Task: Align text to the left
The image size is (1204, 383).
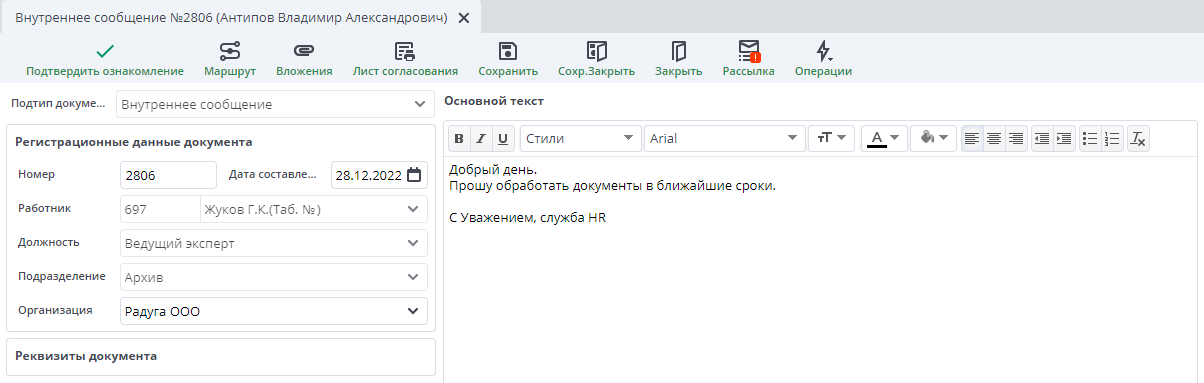Action: tap(972, 139)
